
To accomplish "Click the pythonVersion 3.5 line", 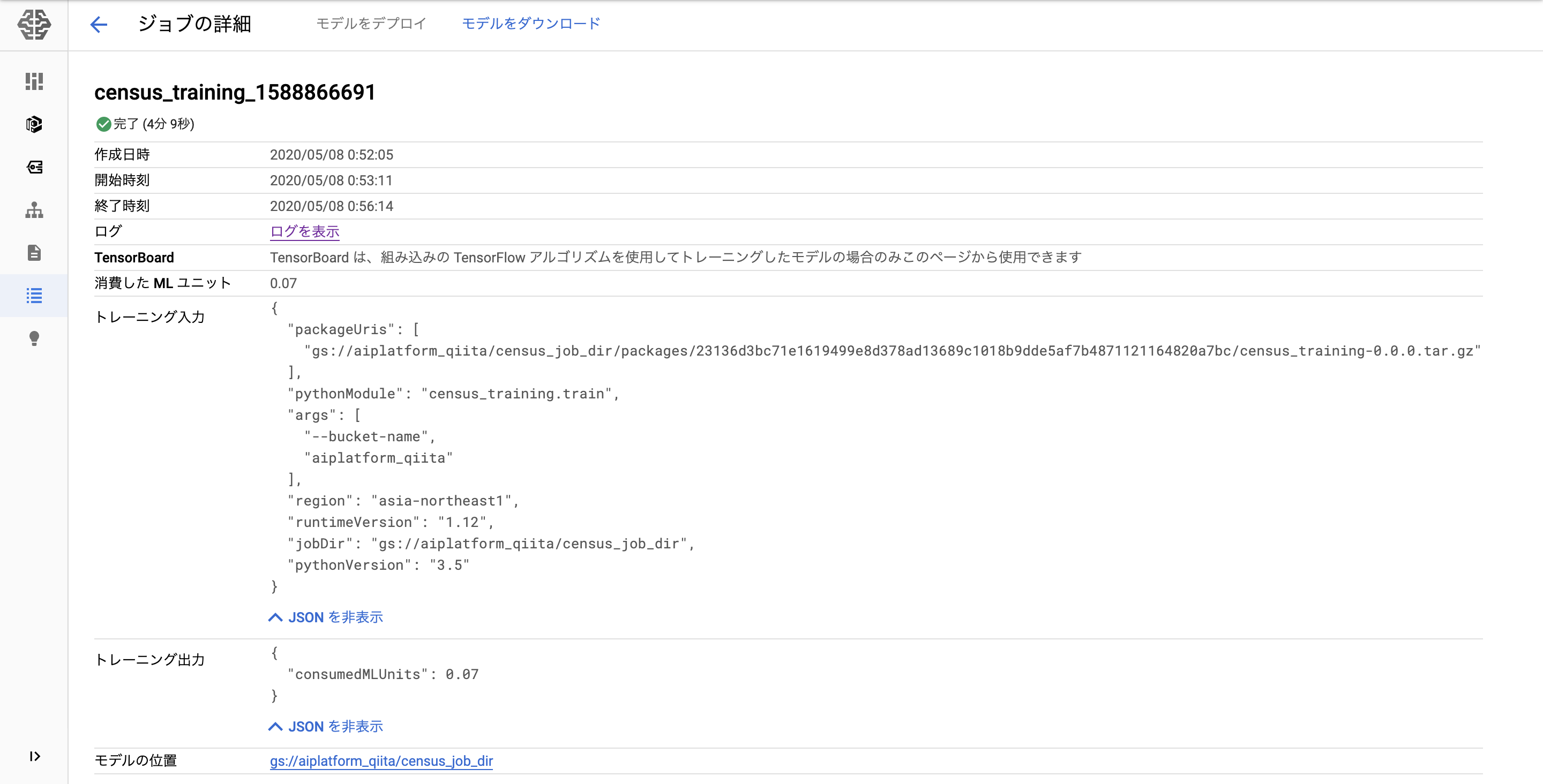I will click(x=379, y=566).
